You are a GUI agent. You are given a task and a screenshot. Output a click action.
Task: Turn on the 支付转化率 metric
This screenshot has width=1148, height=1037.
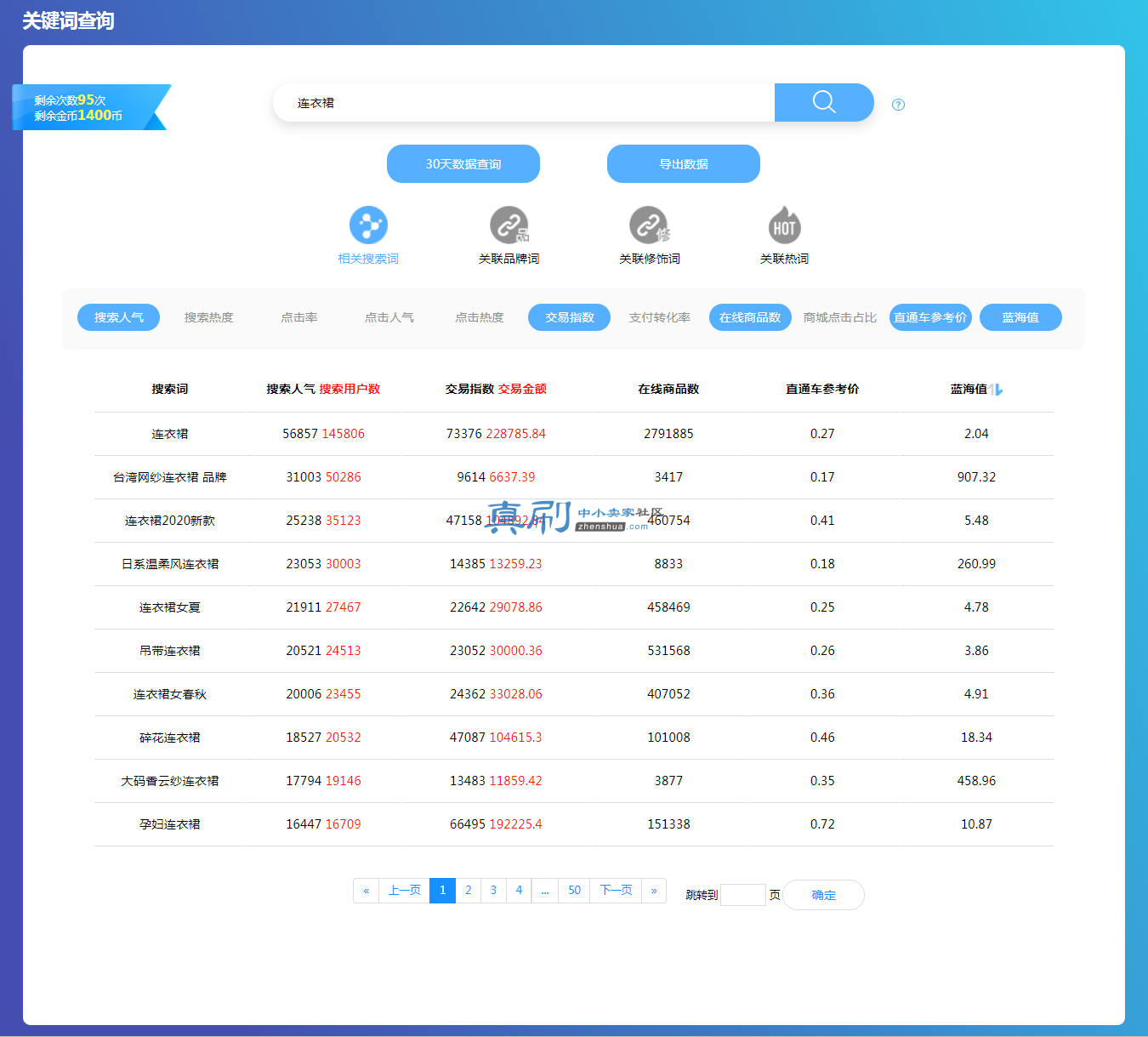(659, 317)
